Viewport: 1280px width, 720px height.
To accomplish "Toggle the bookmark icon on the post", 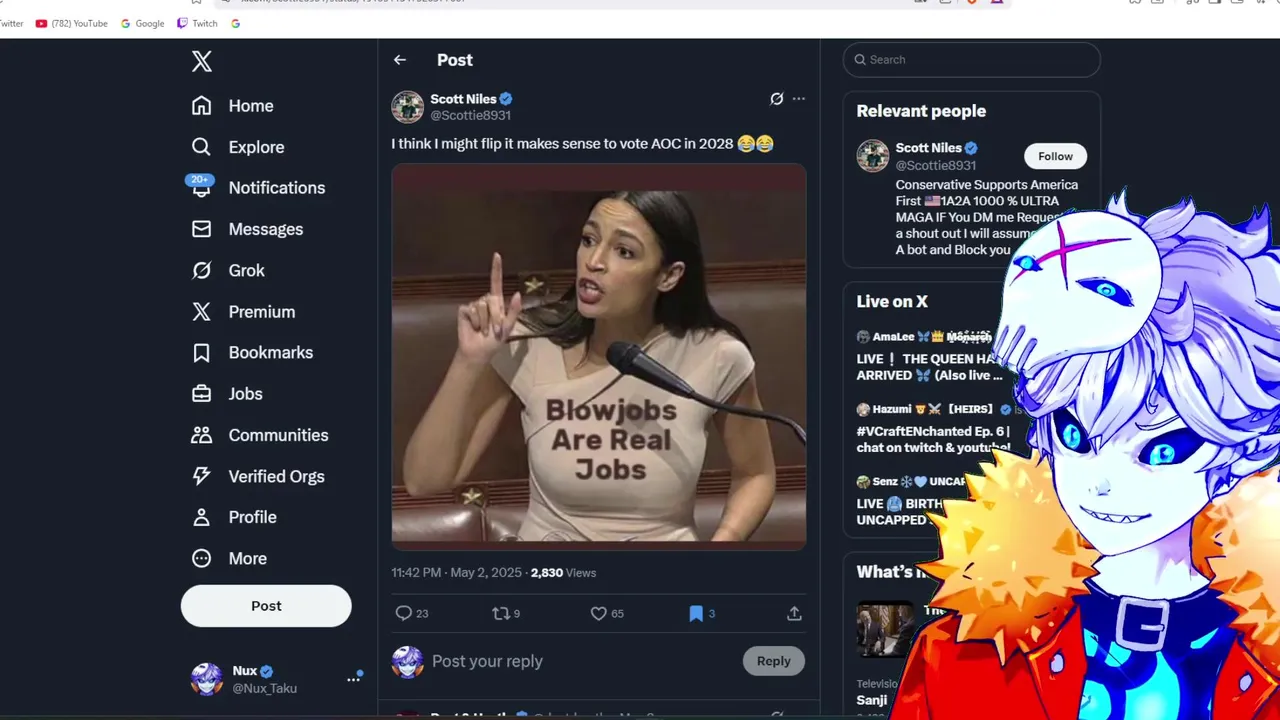I will click(x=696, y=614).
